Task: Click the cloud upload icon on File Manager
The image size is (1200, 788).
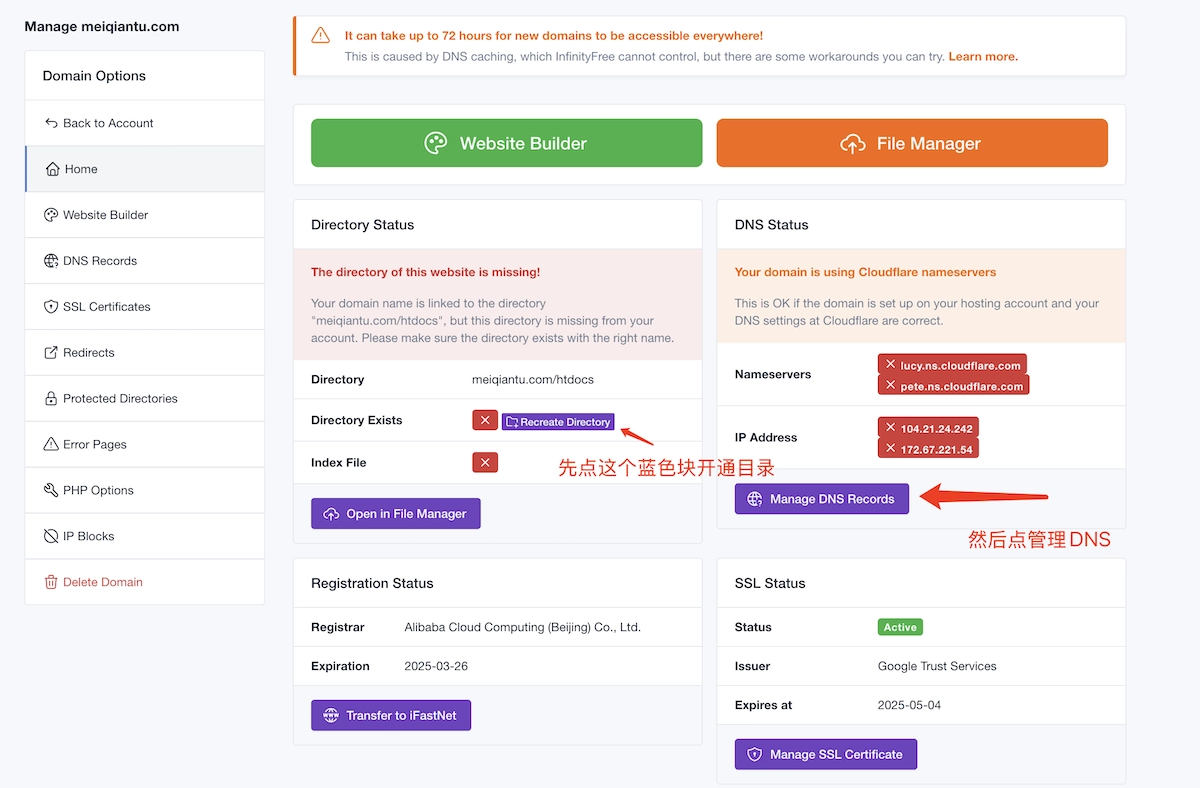Action: pyautogui.click(x=852, y=144)
